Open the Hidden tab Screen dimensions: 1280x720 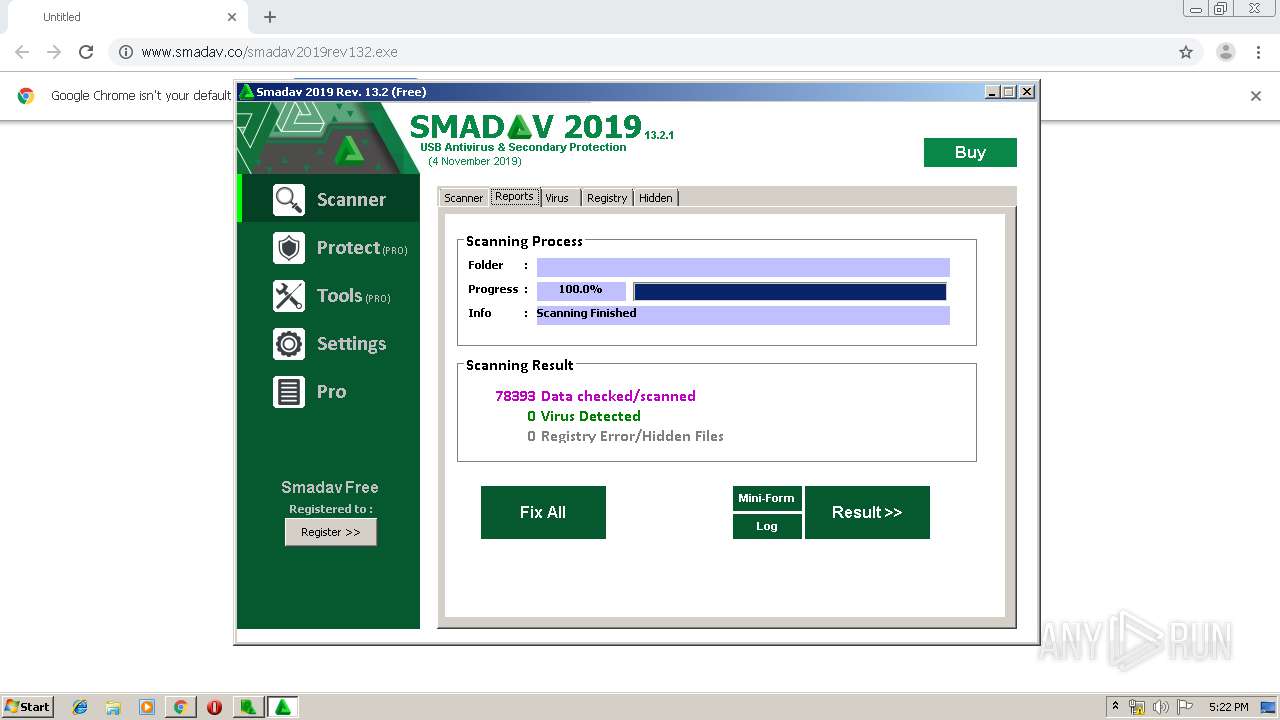[656, 198]
